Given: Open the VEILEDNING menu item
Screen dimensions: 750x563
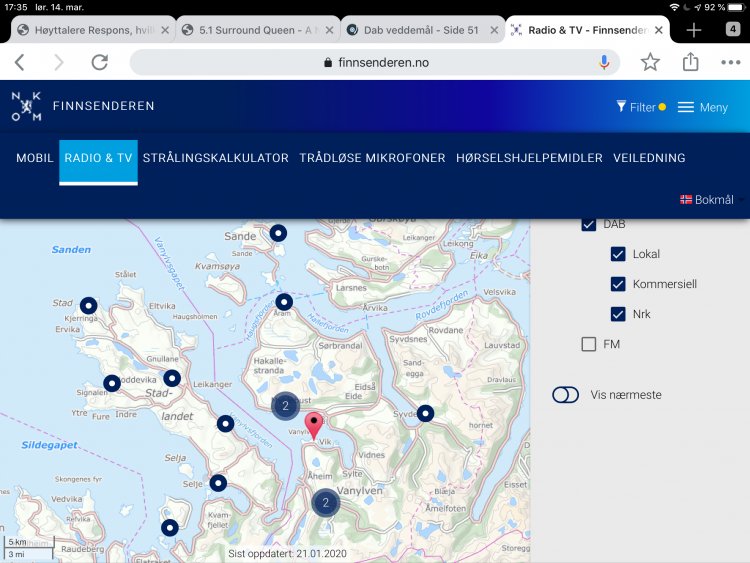Looking at the screenshot, I should [649, 158].
